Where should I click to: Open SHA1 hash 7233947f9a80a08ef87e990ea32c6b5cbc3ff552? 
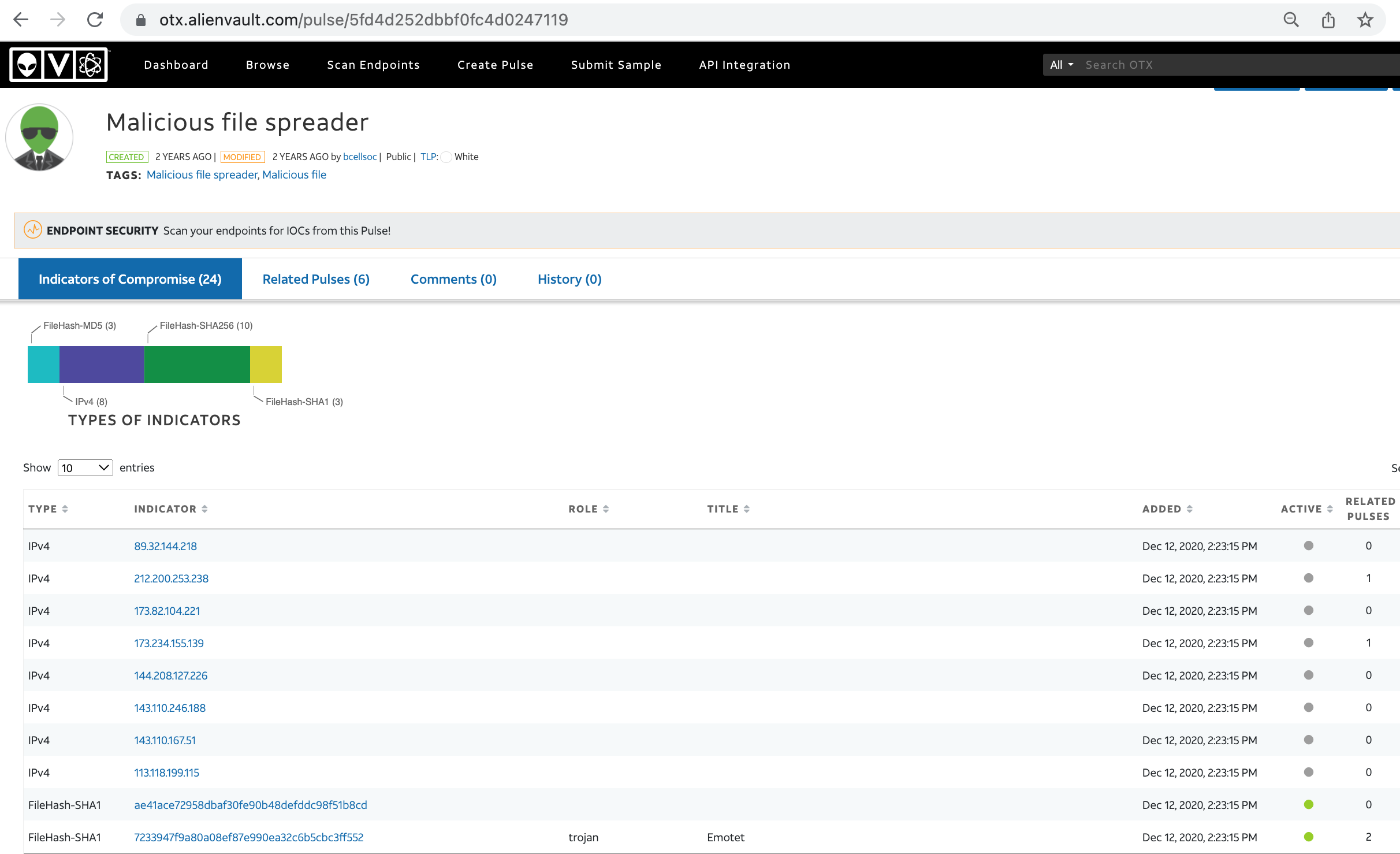(x=249, y=837)
